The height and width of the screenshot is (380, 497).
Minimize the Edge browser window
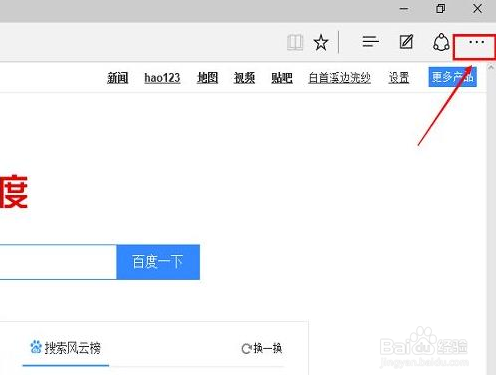tap(404, 9)
